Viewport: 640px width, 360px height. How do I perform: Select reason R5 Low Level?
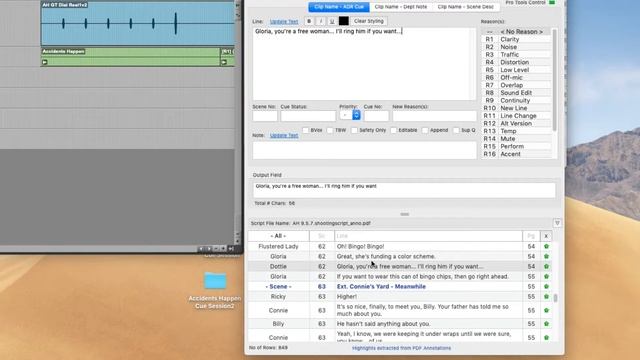click(x=516, y=70)
